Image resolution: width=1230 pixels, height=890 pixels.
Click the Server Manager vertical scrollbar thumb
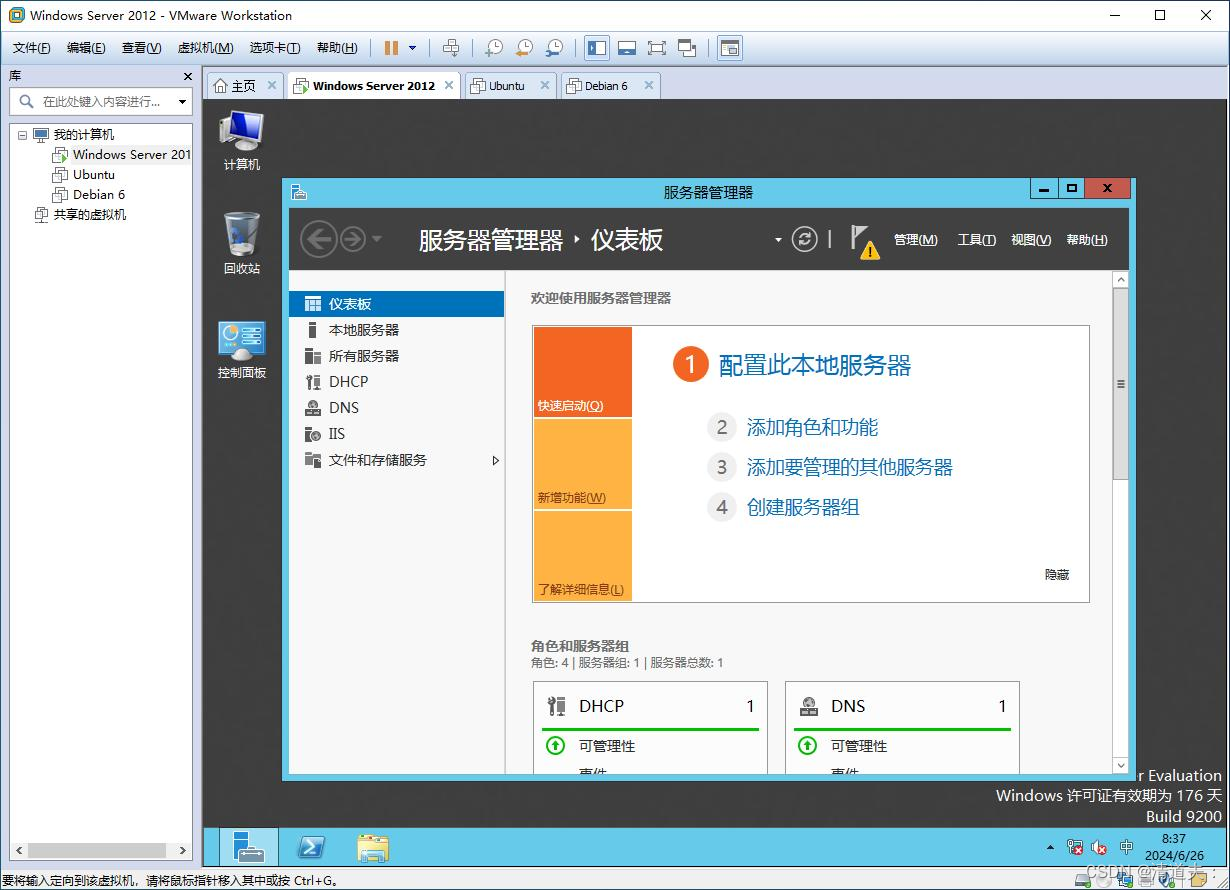1121,385
